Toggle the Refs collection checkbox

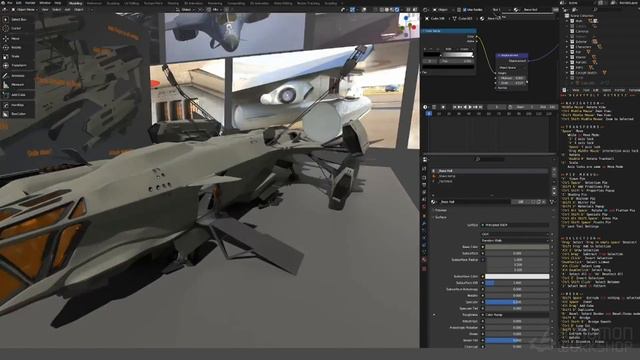(x=572, y=68)
